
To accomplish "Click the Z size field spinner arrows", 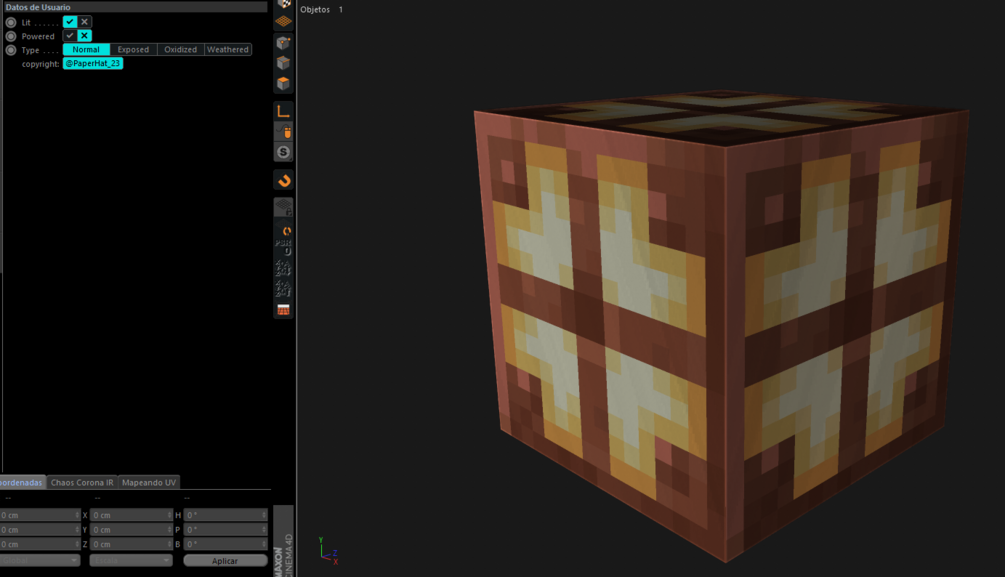I will (169, 544).
